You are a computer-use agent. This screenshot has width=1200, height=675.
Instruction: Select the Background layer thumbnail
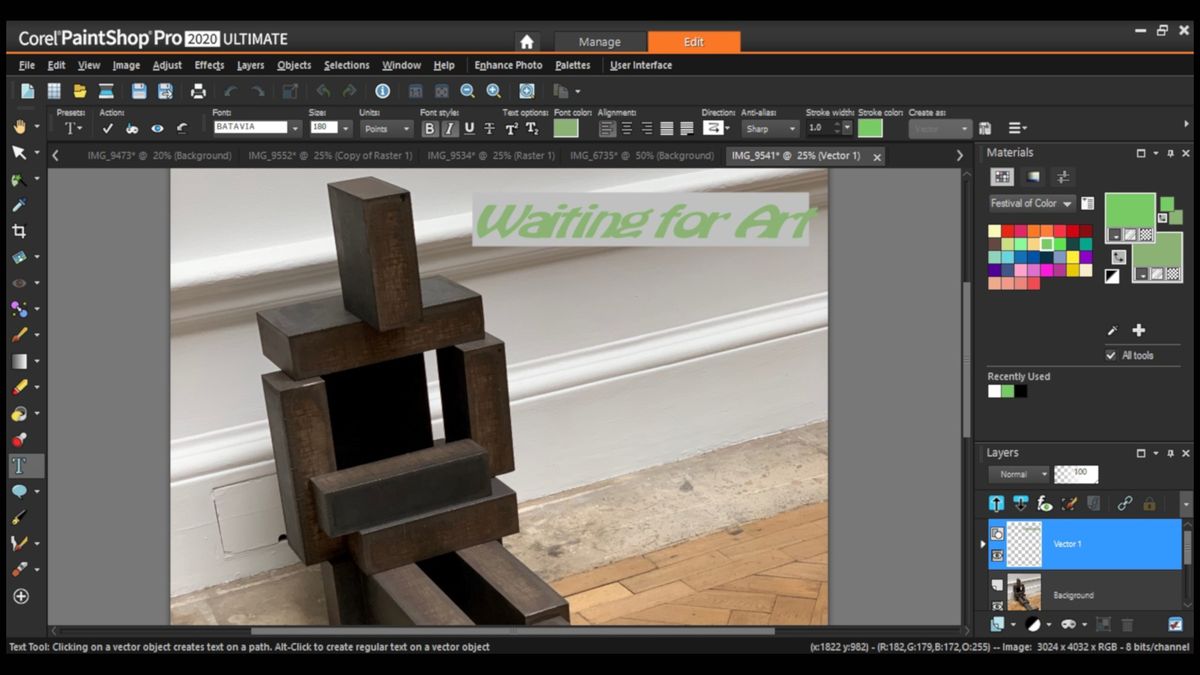(x=1023, y=591)
